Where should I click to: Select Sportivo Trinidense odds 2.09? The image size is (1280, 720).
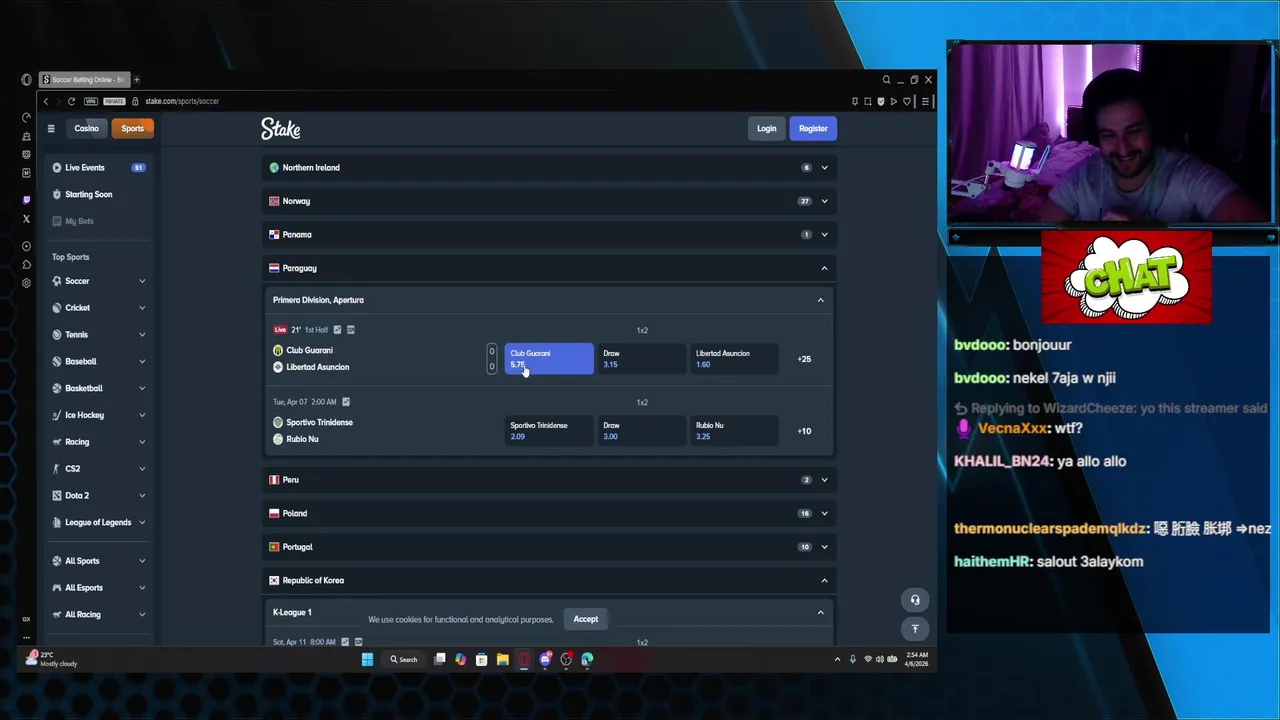[549, 431]
